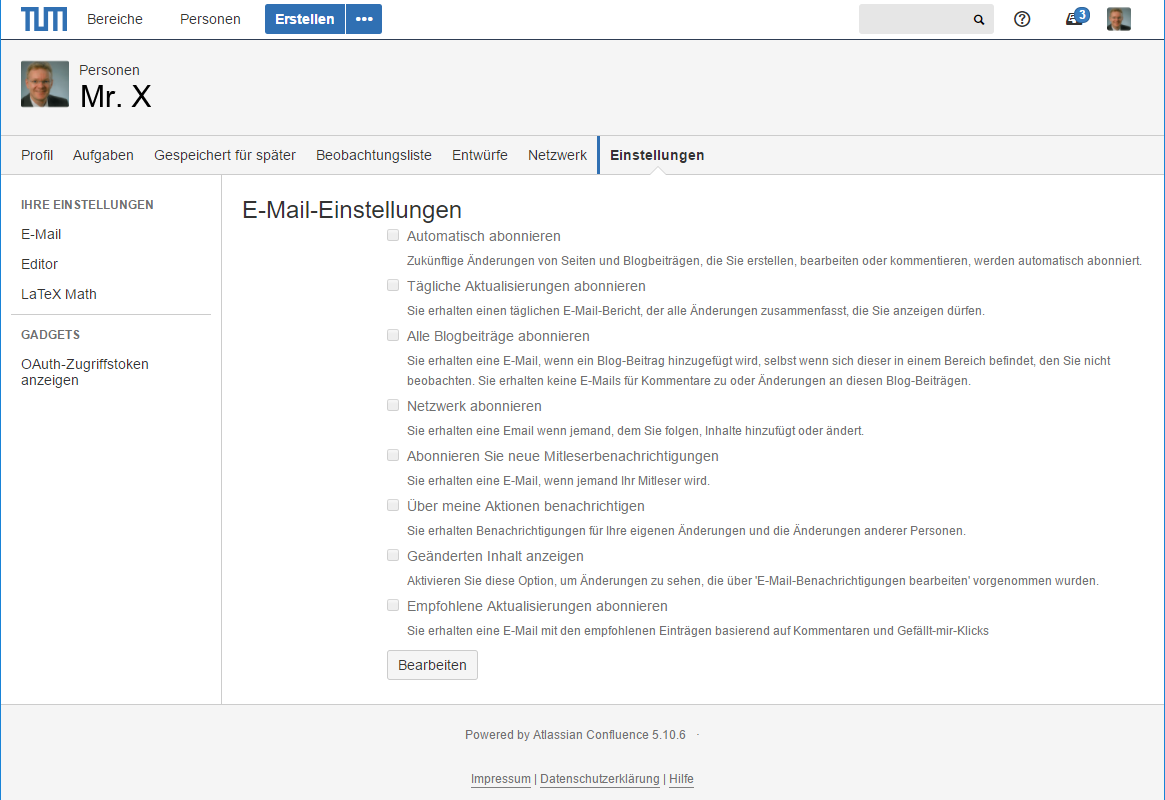Open the help question mark icon
1165x800 pixels.
coord(1022,19)
